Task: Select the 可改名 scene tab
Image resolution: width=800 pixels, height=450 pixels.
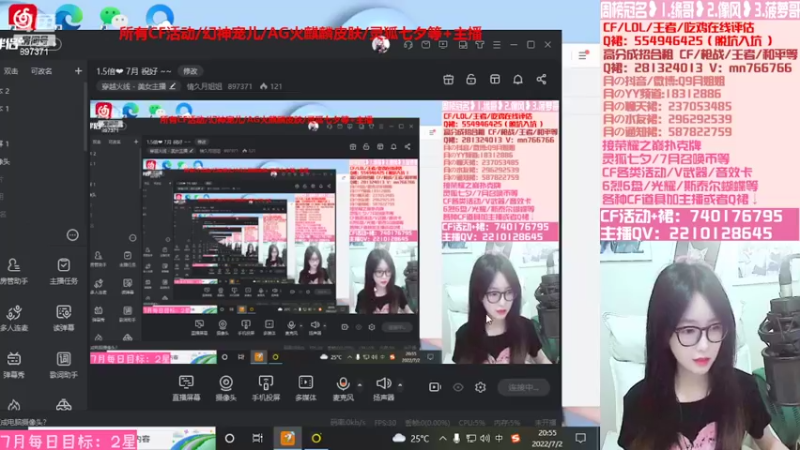Action: (x=41, y=71)
